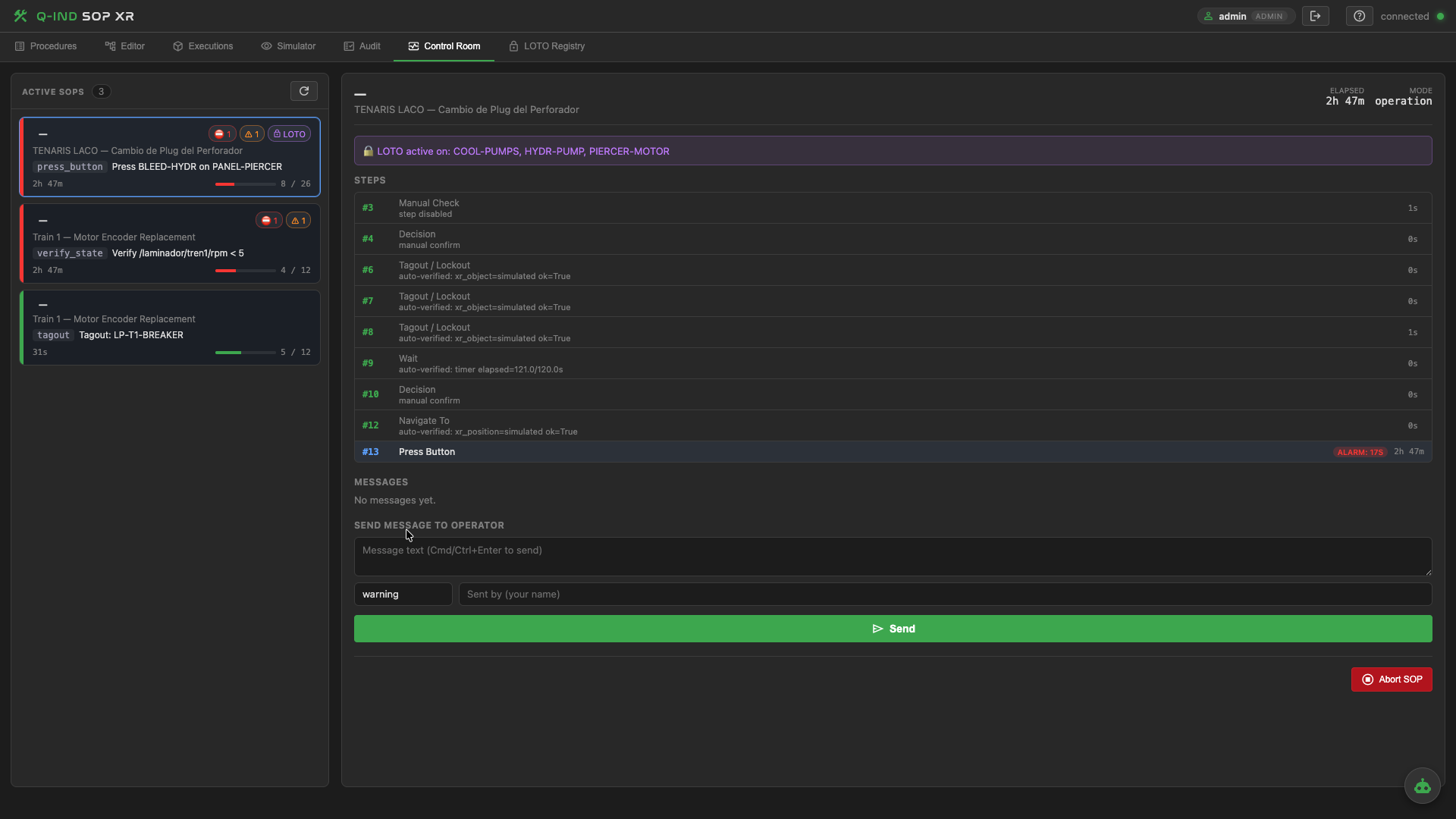Select step #8 Tagout / Lockout row
Image resolution: width=1456 pixels, height=819 pixels.
tap(893, 332)
